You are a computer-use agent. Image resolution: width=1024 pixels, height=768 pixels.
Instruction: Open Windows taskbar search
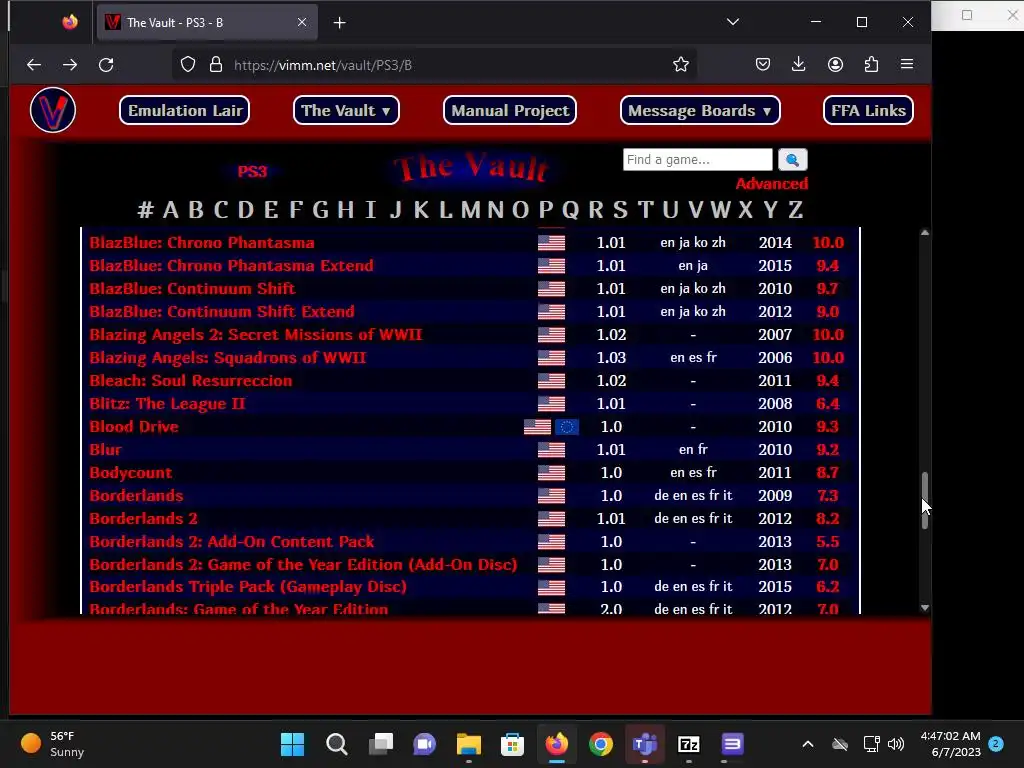[x=337, y=744]
